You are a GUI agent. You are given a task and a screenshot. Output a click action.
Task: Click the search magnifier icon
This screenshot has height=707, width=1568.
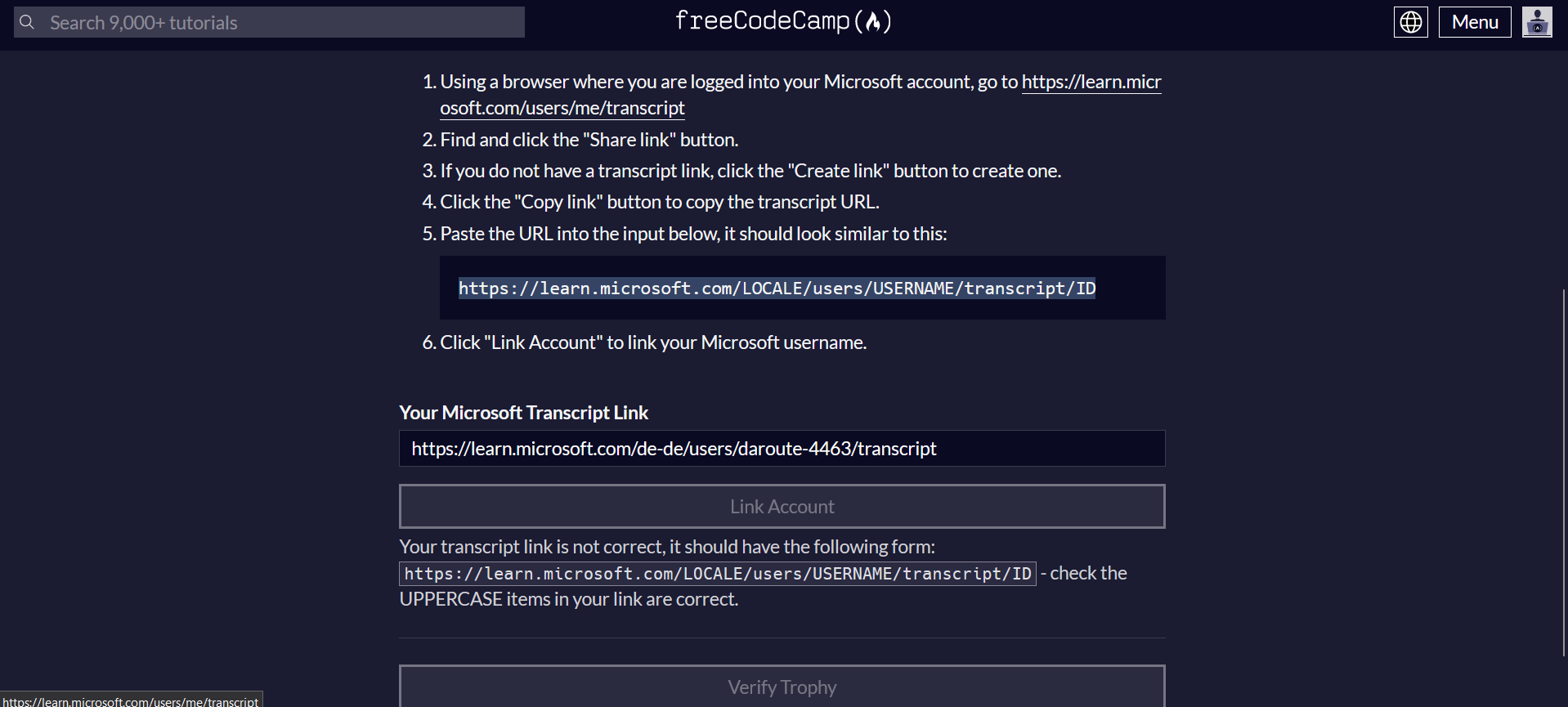point(27,22)
